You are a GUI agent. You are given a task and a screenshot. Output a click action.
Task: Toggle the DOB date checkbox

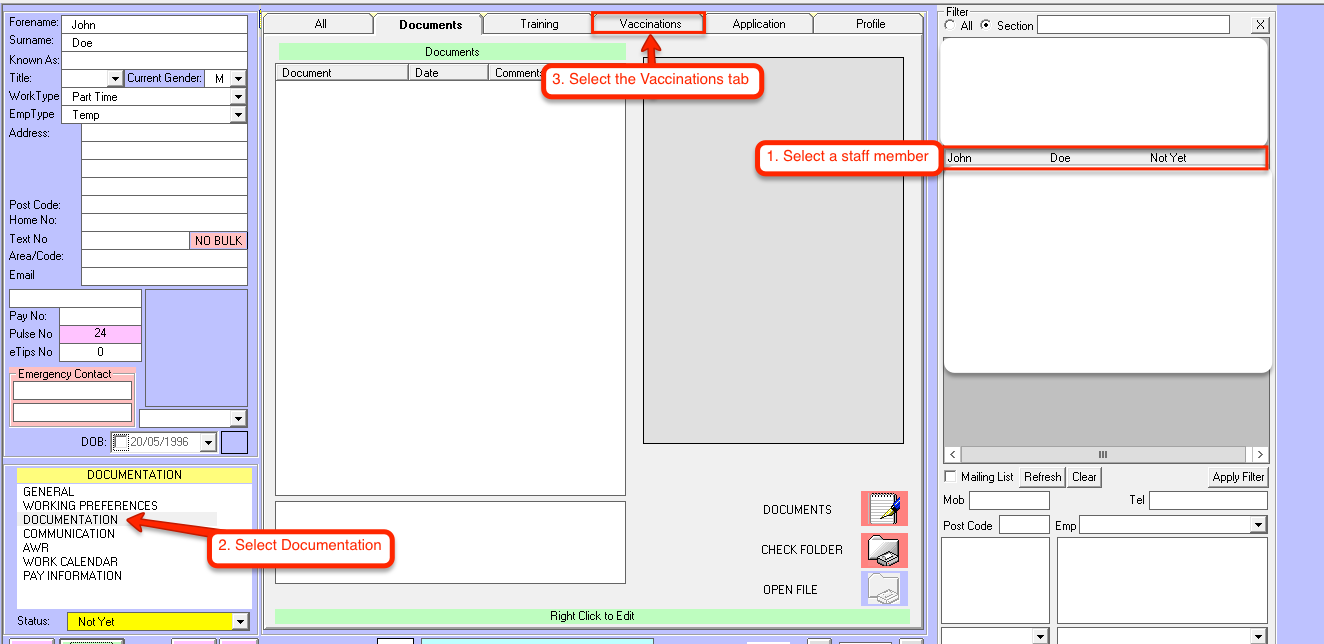[120, 442]
